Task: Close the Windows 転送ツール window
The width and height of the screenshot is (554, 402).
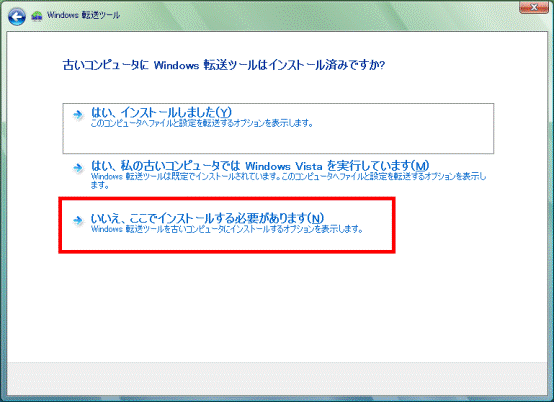Action: click(534, 7)
